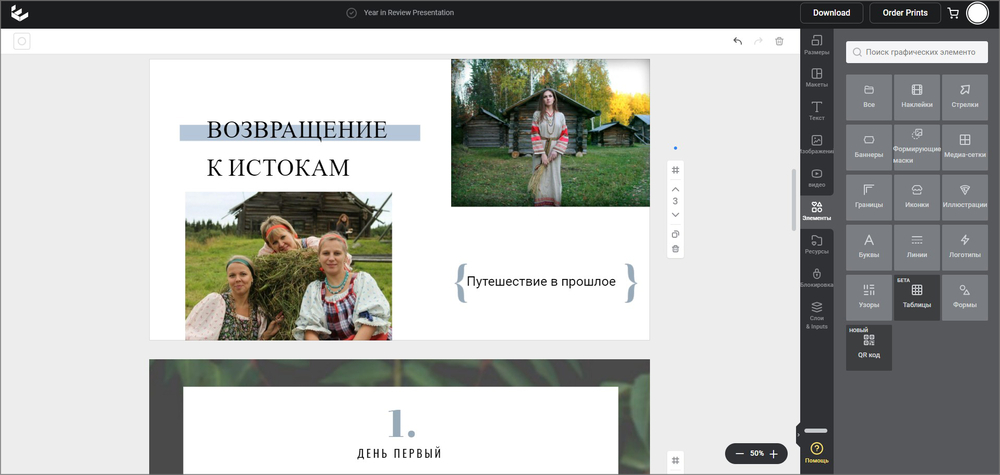Open the Макеты sidebar panel
This screenshot has width=1000, height=475.
tap(817, 78)
